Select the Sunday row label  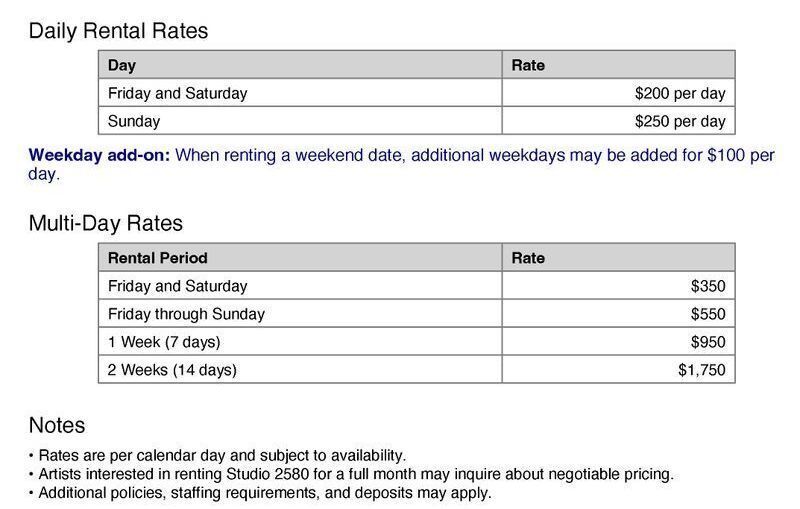[x=134, y=121]
